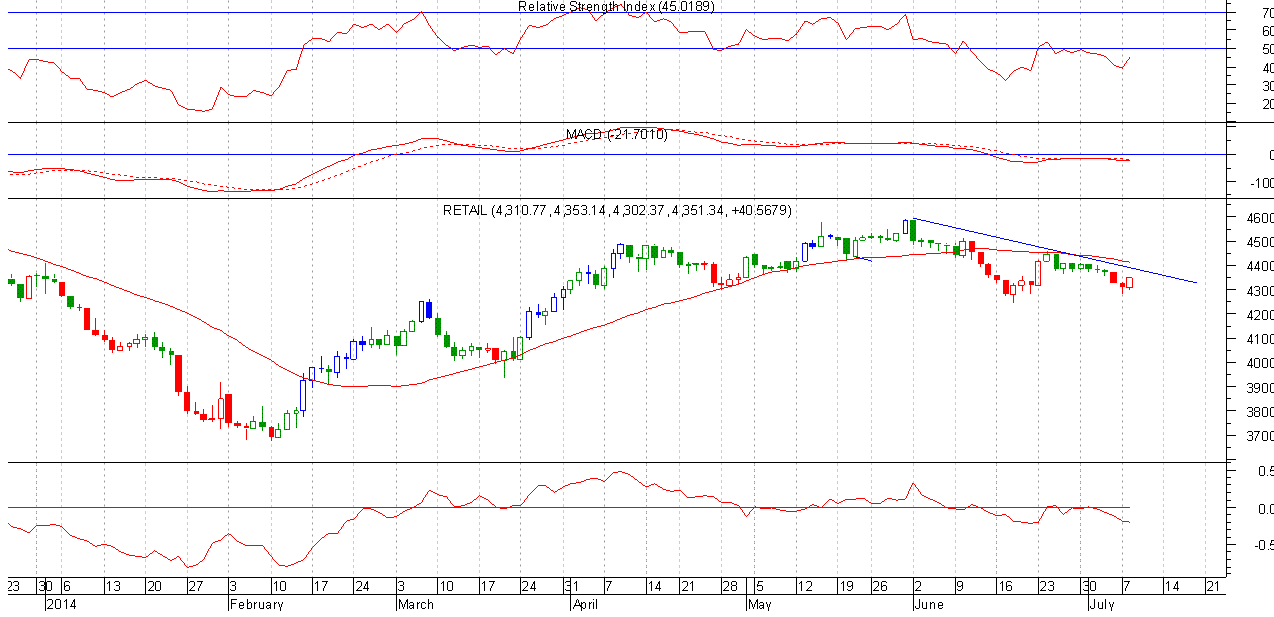This screenshot has width=1274, height=617.
Task: Select the 4300 price axis label
Action: pos(1259,291)
